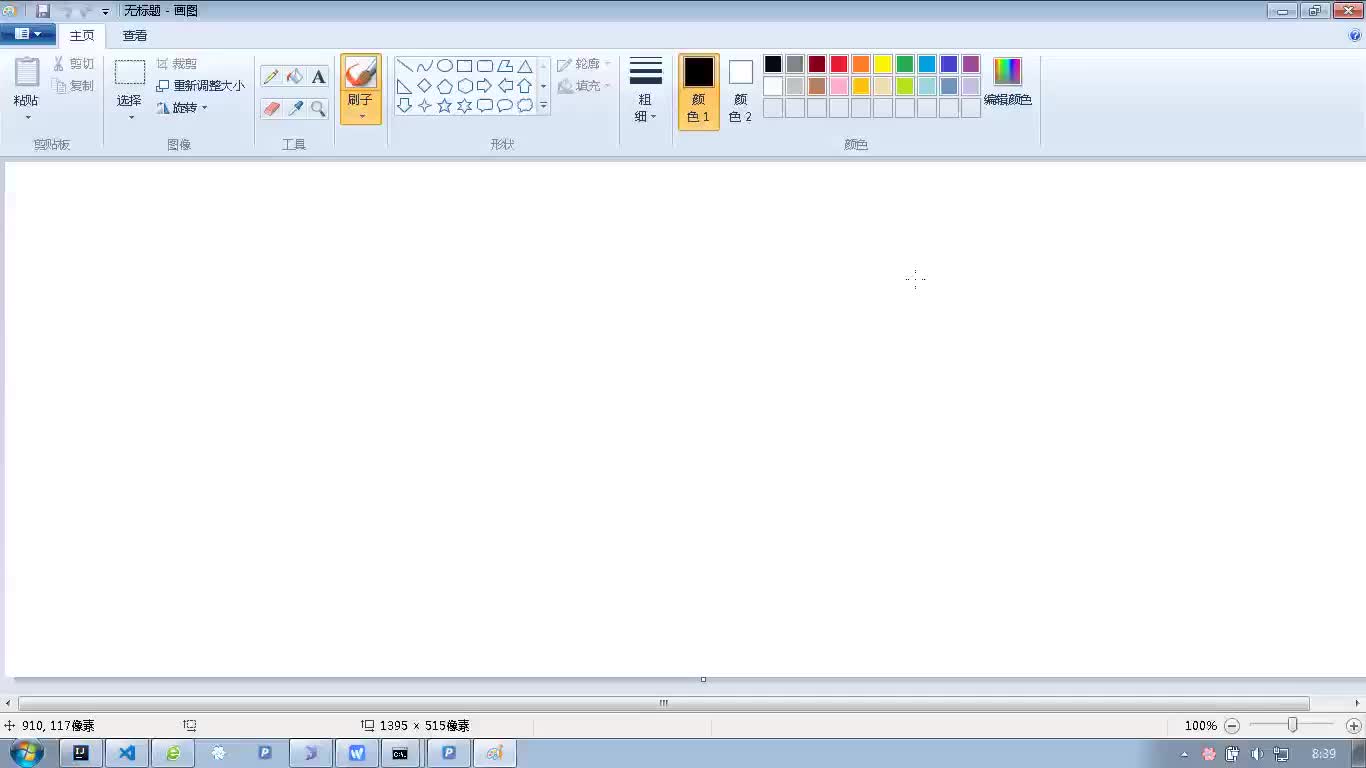Open Edit colors (编辑颜色) dialog
This screenshot has width=1366, height=768.
click(x=1008, y=82)
